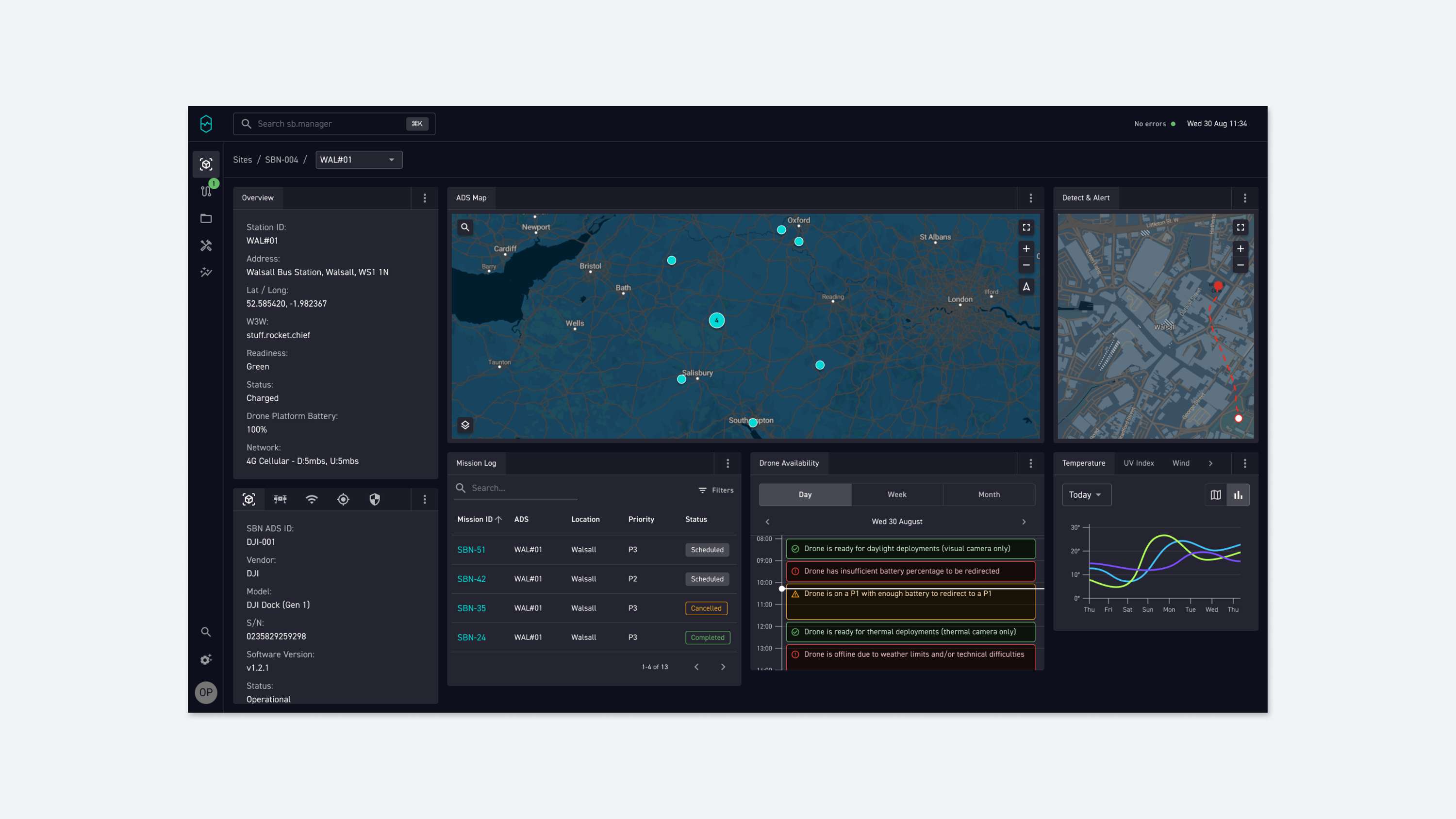Click the ADS Map search icon
The height and width of the screenshot is (819, 1456).
[x=465, y=227]
